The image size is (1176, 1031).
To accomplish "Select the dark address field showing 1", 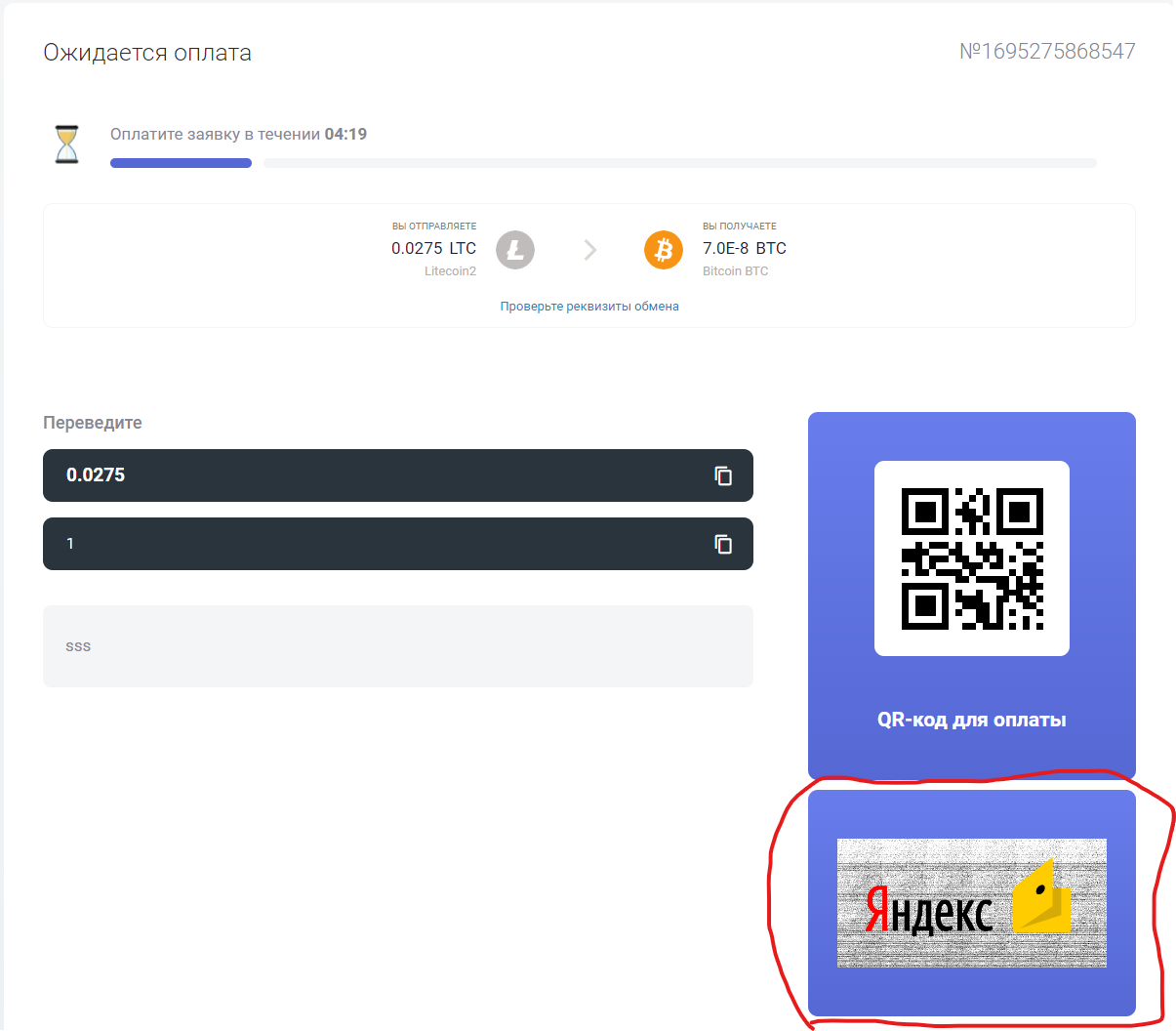I will click(371, 544).
